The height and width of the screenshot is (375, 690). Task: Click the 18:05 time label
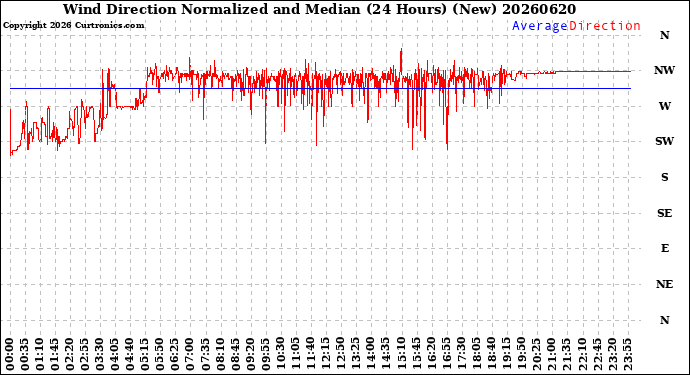coord(476,355)
